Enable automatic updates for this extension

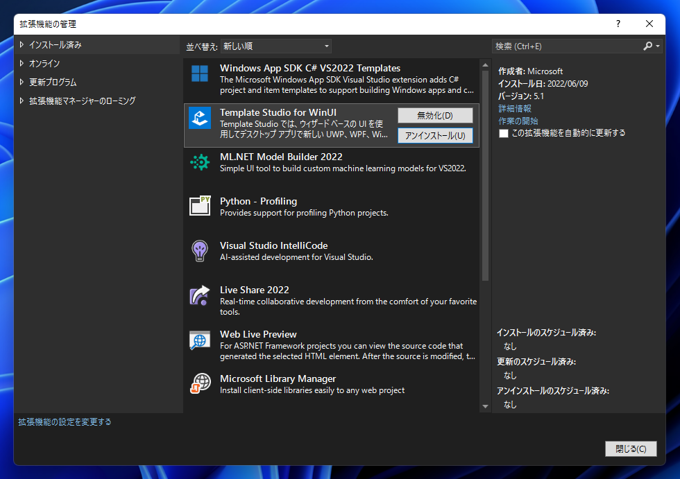click(503, 133)
